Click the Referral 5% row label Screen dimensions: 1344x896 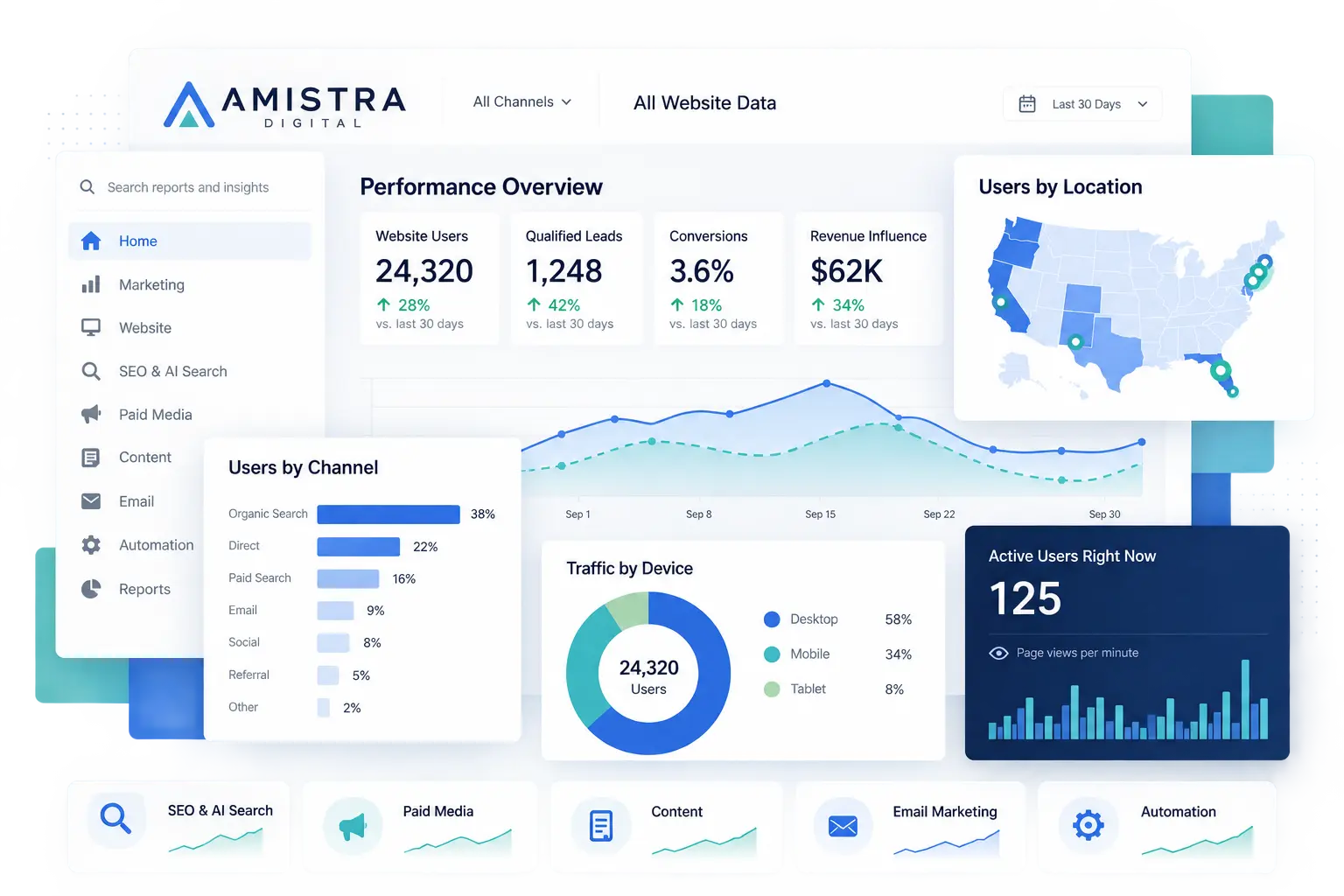pos(248,675)
